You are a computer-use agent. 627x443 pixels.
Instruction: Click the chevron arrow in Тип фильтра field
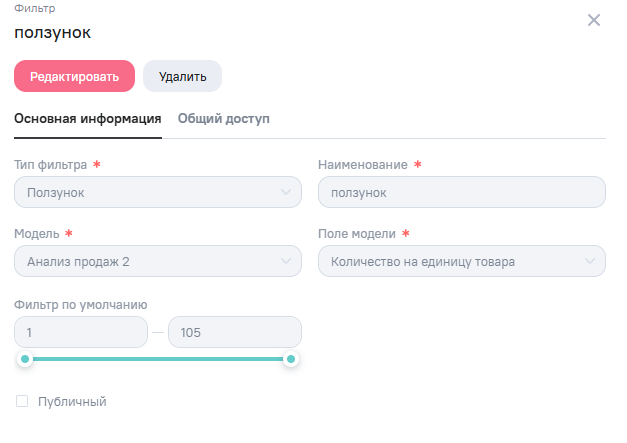(285, 192)
